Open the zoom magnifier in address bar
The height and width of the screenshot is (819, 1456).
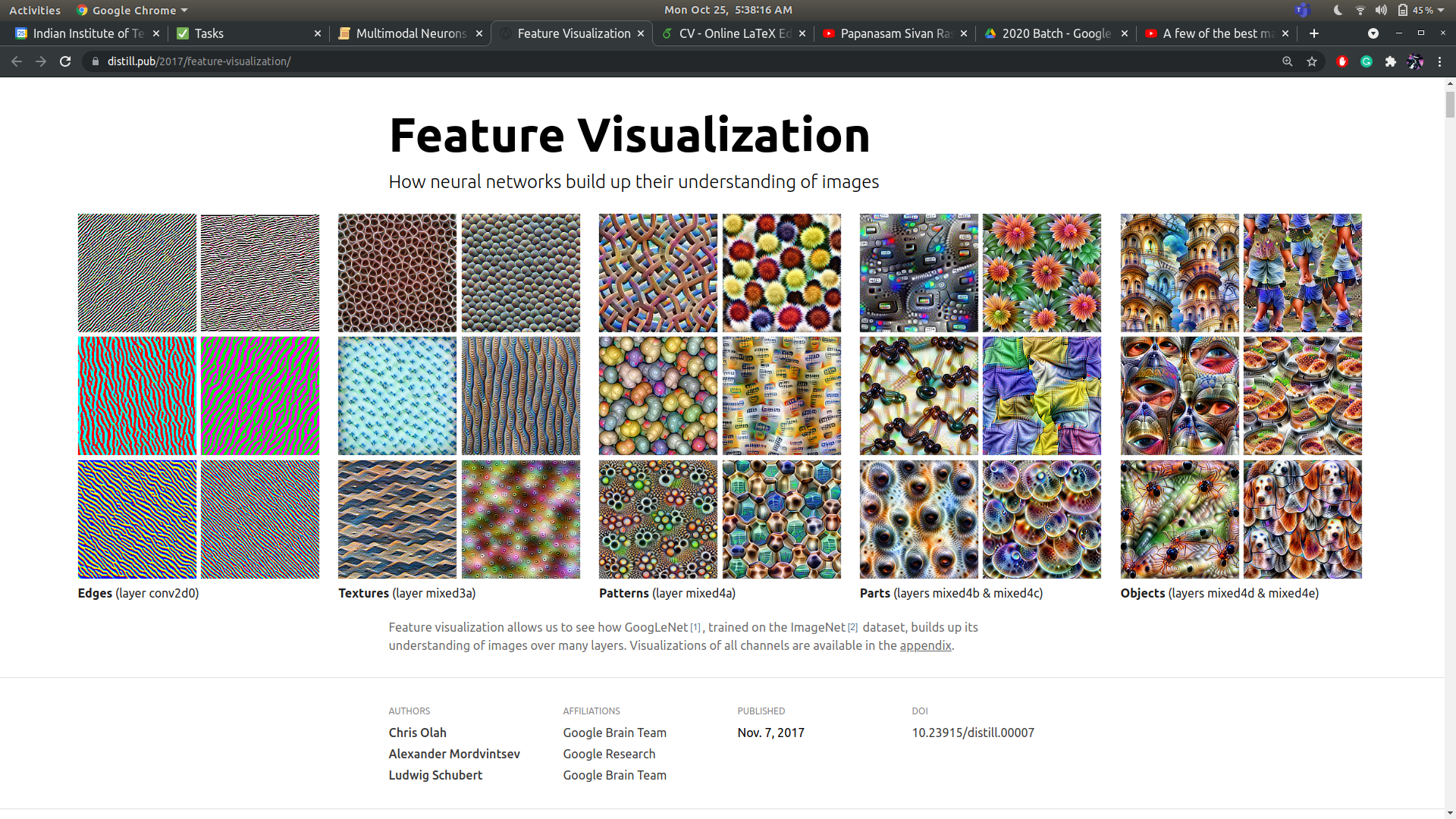pyautogui.click(x=1287, y=61)
